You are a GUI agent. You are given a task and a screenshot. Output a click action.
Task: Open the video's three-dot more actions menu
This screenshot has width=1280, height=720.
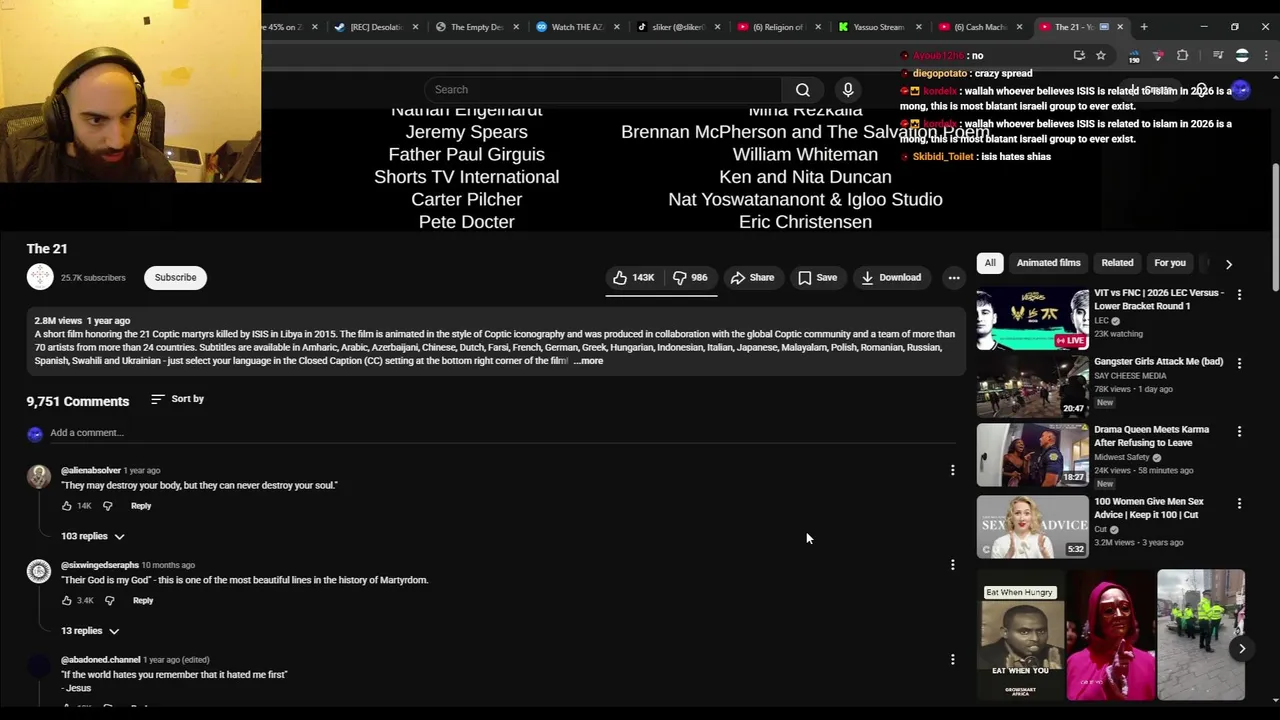click(954, 278)
